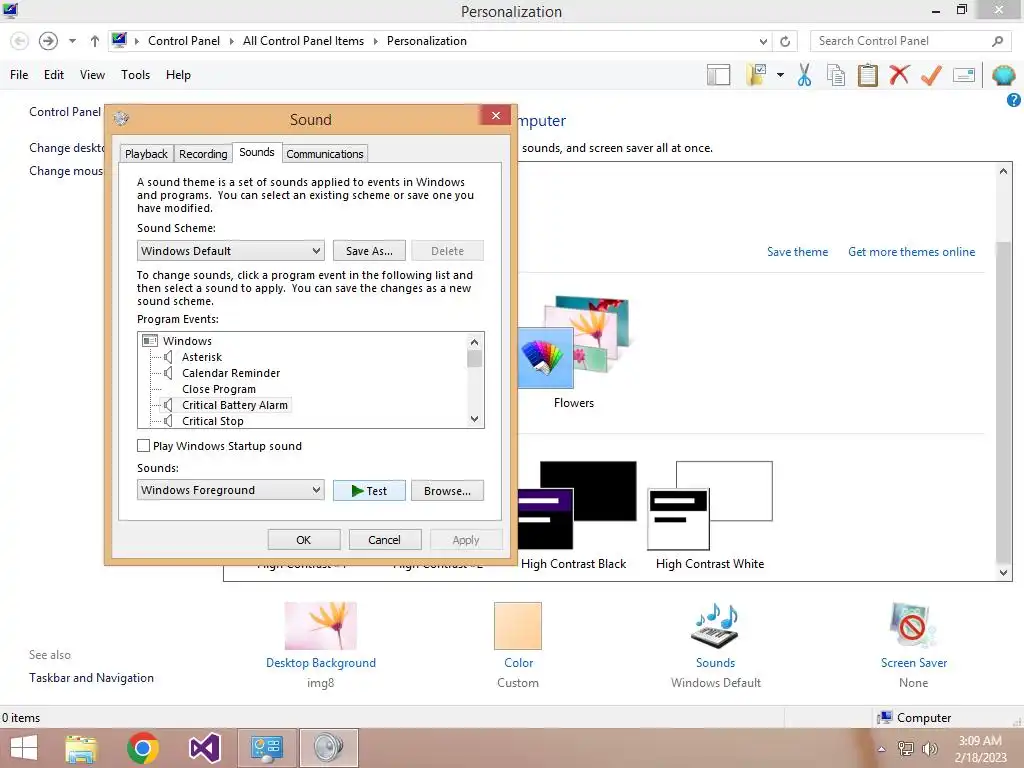The width and height of the screenshot is (1024, 768).
Task: Click Save As... button
Action: [369, 251]
